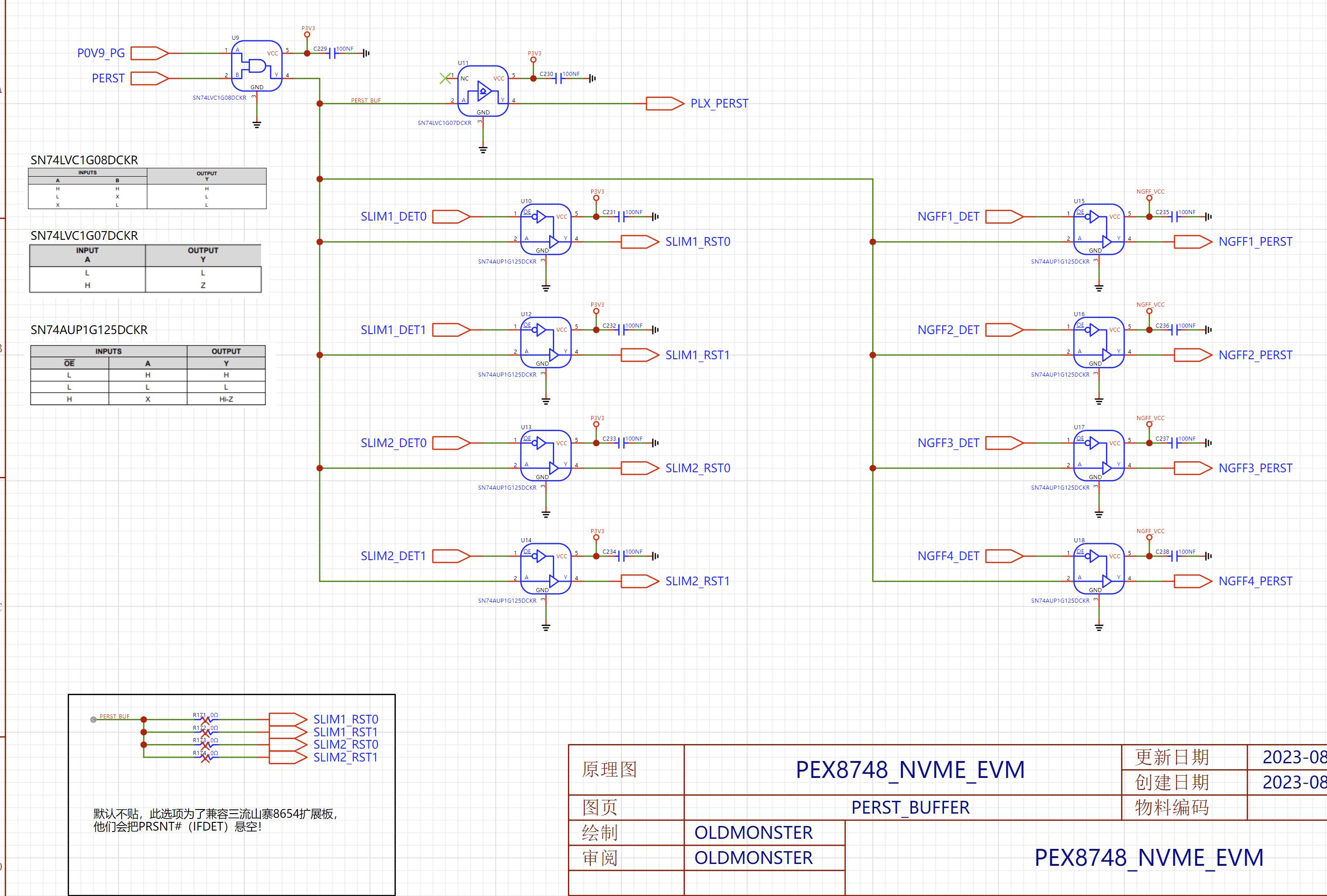Pick the NGFF3_DET input port
The height and width of the screenshot is (896, 1327).
tap(1004, 443)
